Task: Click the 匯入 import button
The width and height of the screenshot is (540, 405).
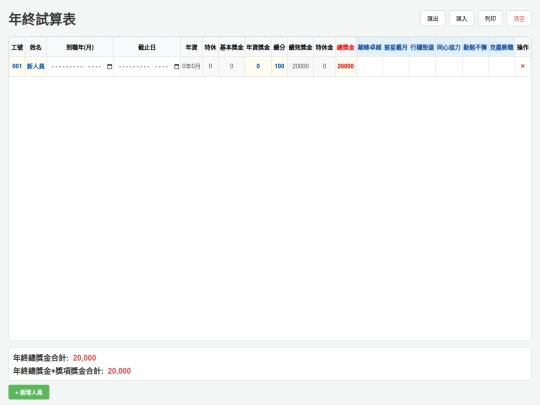Action: [461, 19]
